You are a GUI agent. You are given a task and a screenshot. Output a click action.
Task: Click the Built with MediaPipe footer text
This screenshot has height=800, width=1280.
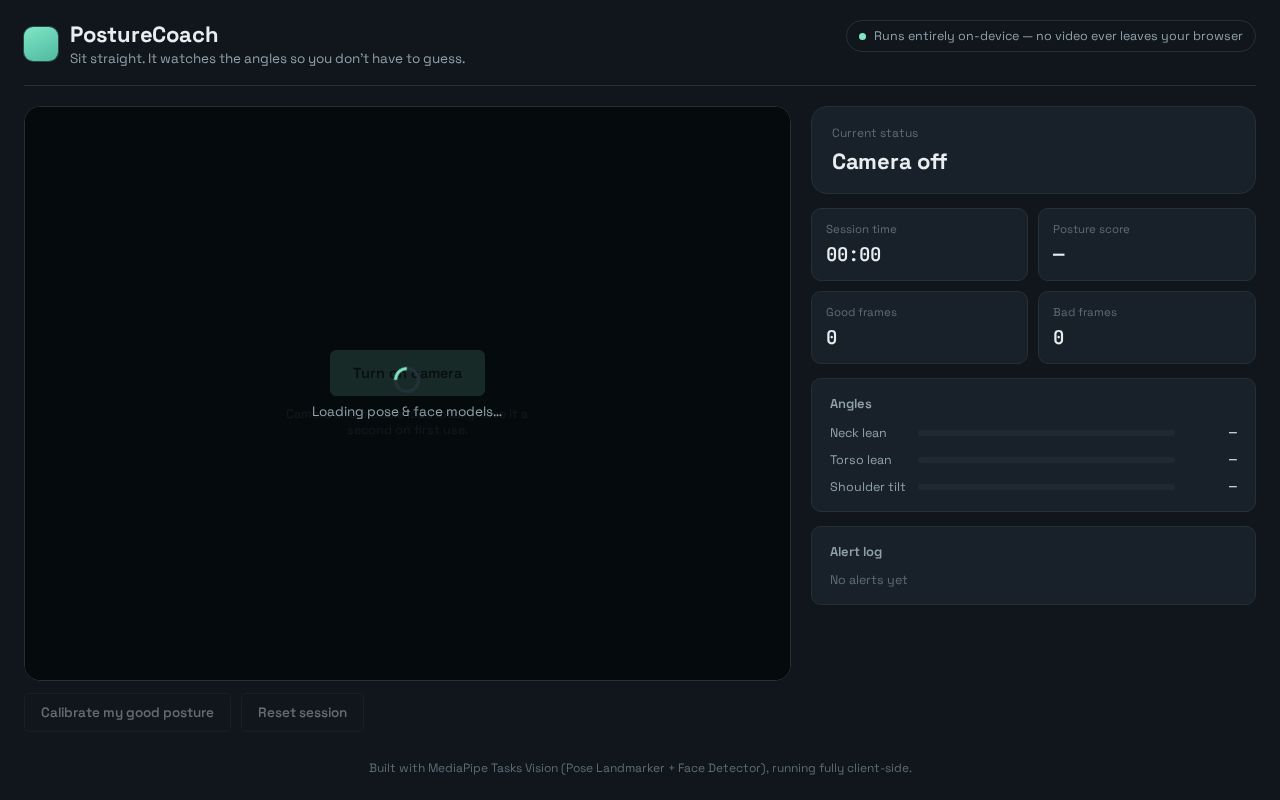[640, 768]
